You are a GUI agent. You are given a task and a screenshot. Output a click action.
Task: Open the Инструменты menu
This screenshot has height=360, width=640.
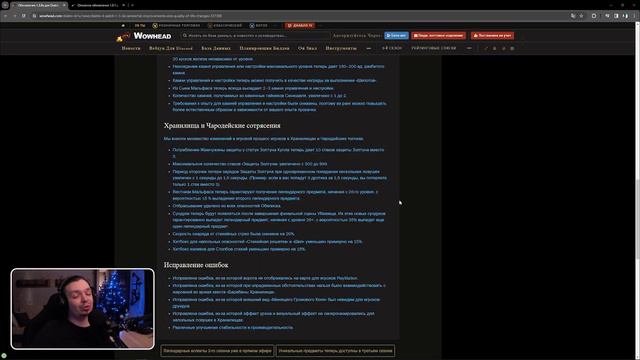pos(341,48)
